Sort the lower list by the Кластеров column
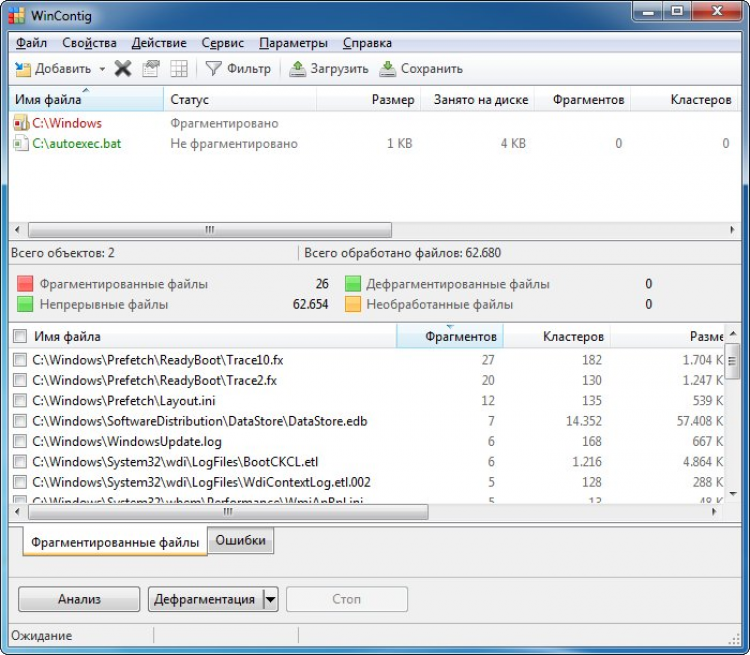 click(x=556, y=336)
